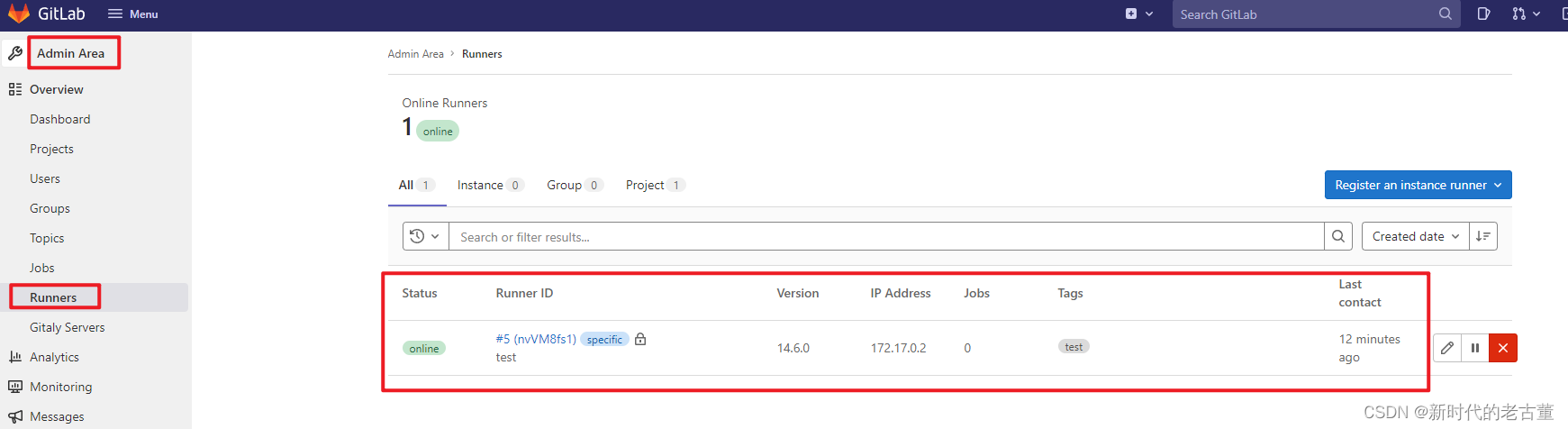
Task: Click Admin Area breadcrumb link
Action: 415,54
